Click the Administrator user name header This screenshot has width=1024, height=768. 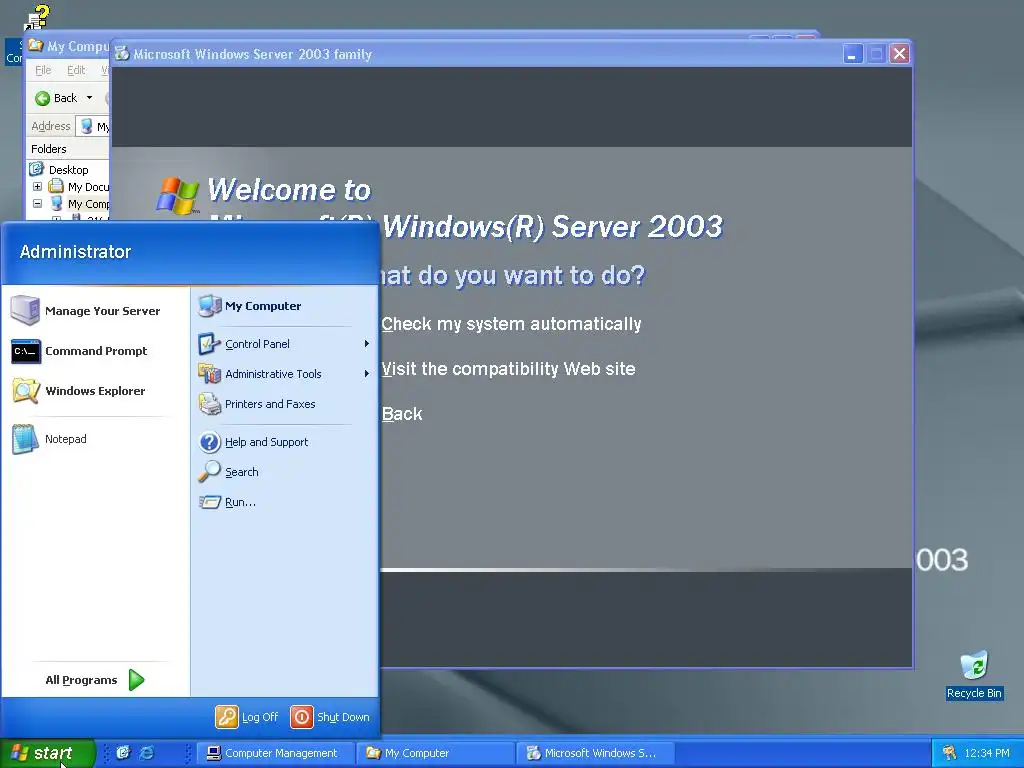click(75, 251)
